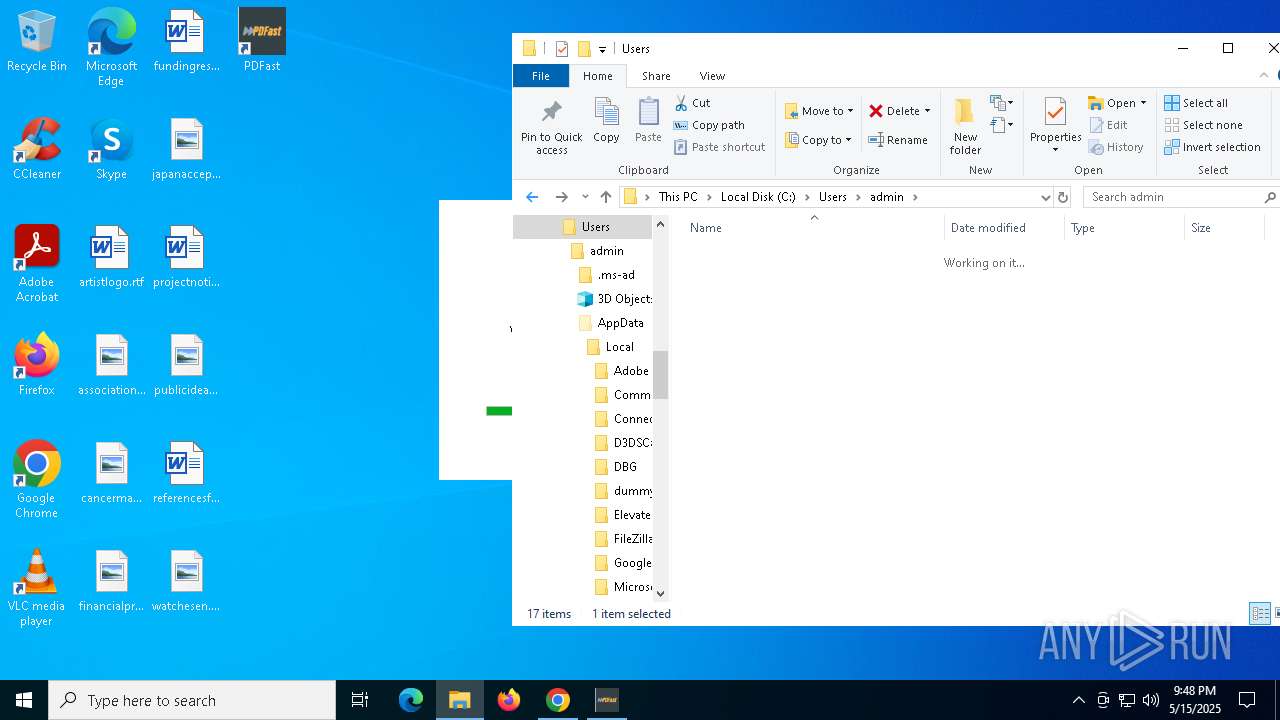Screen dimensions: 1280x720
Task: Click Select all
Action: point(1196,103)
